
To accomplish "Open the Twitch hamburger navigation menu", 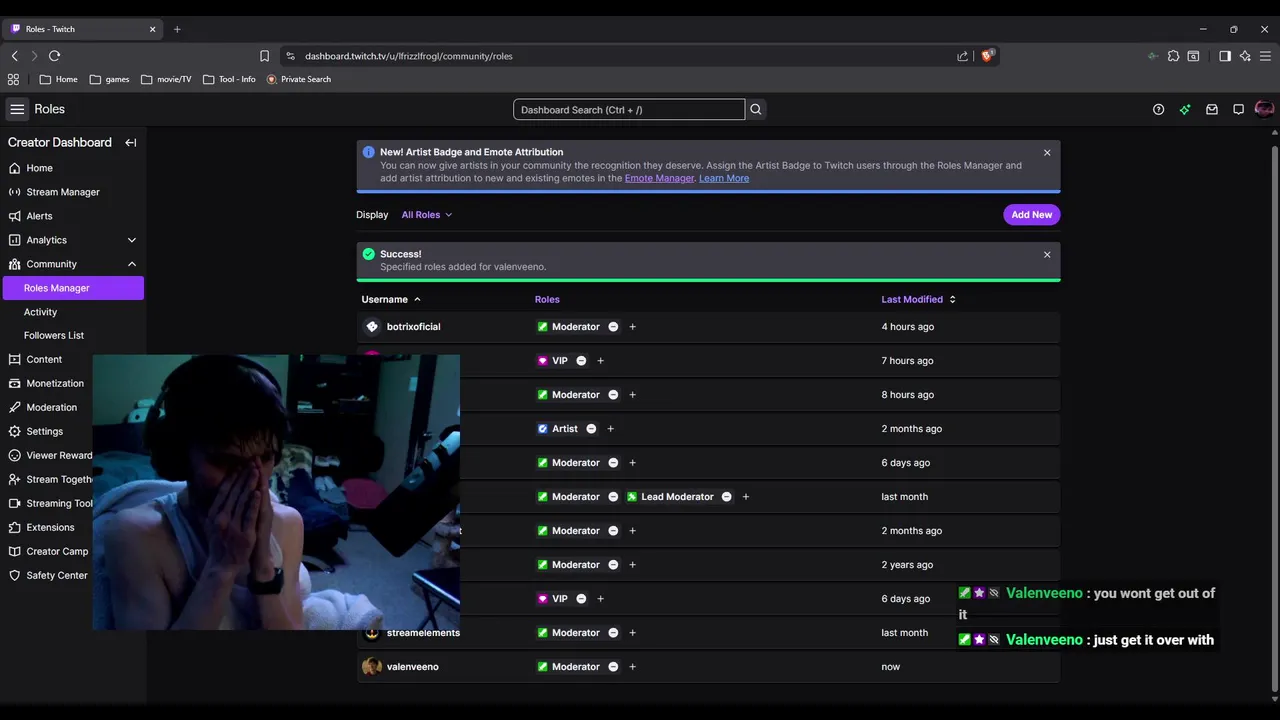I will (x=17, y=109).
